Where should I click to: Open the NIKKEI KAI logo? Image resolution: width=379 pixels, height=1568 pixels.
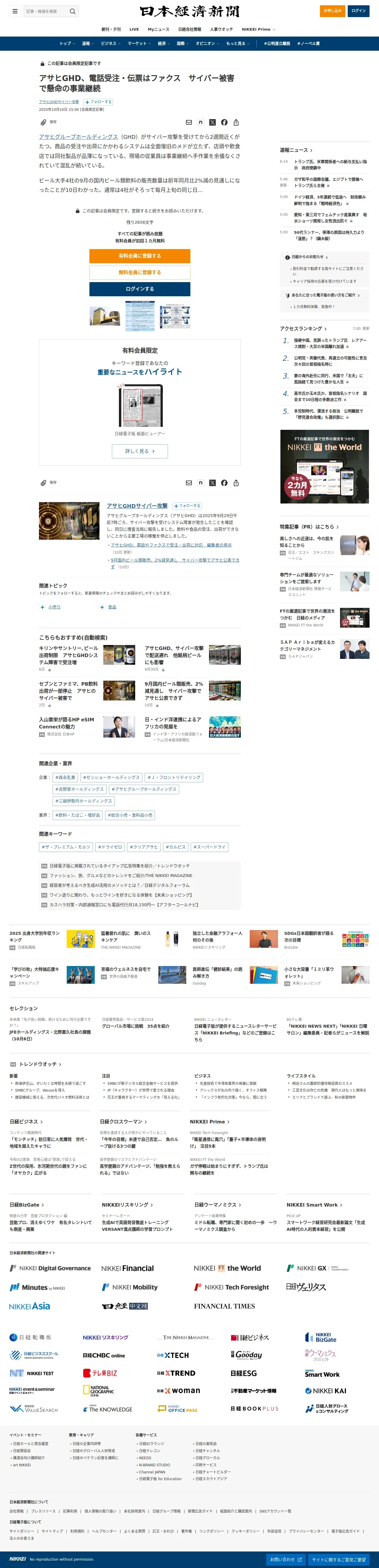[325, 1390]
